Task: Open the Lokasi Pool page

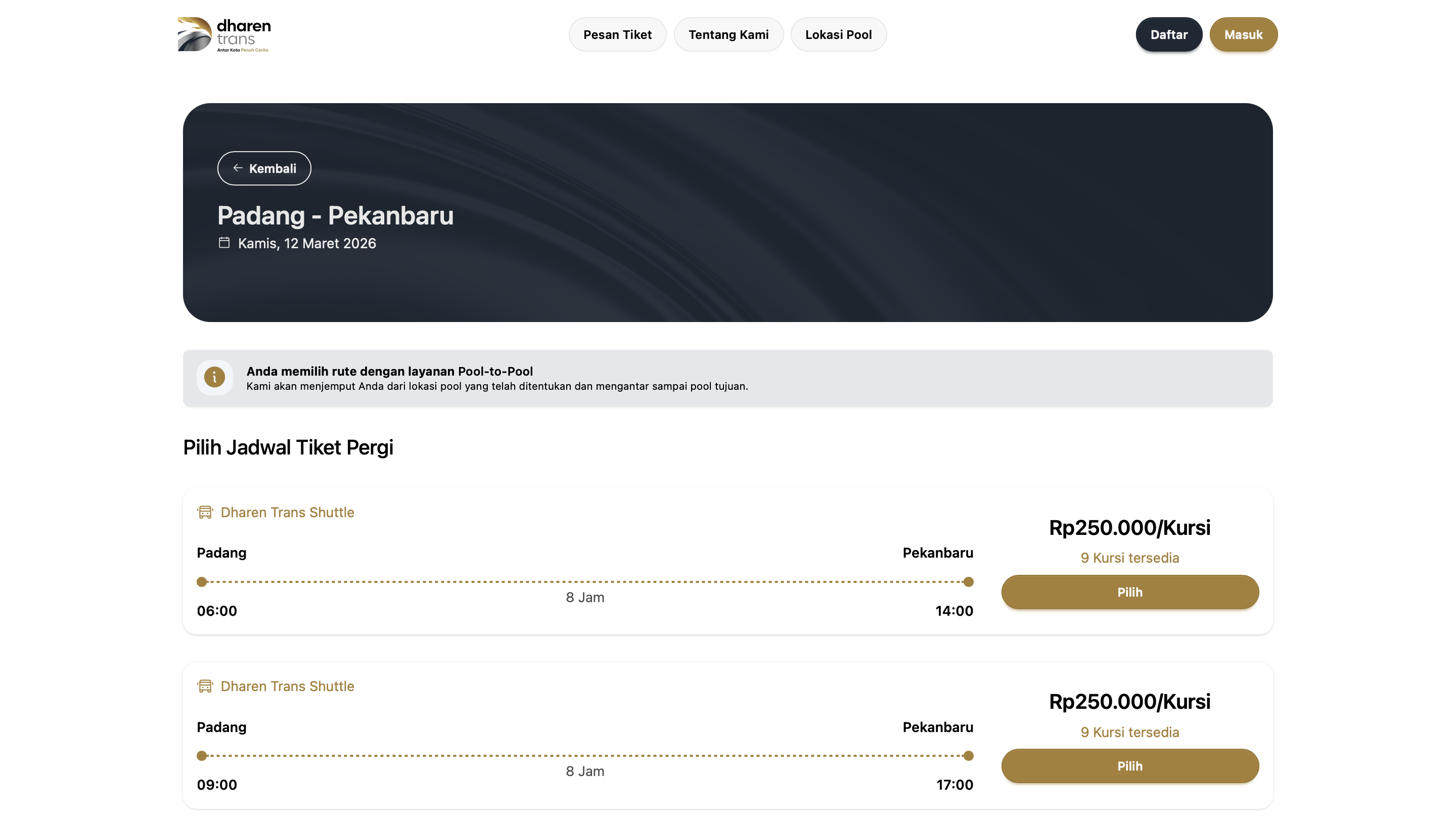Action: [x=838, y=34]
